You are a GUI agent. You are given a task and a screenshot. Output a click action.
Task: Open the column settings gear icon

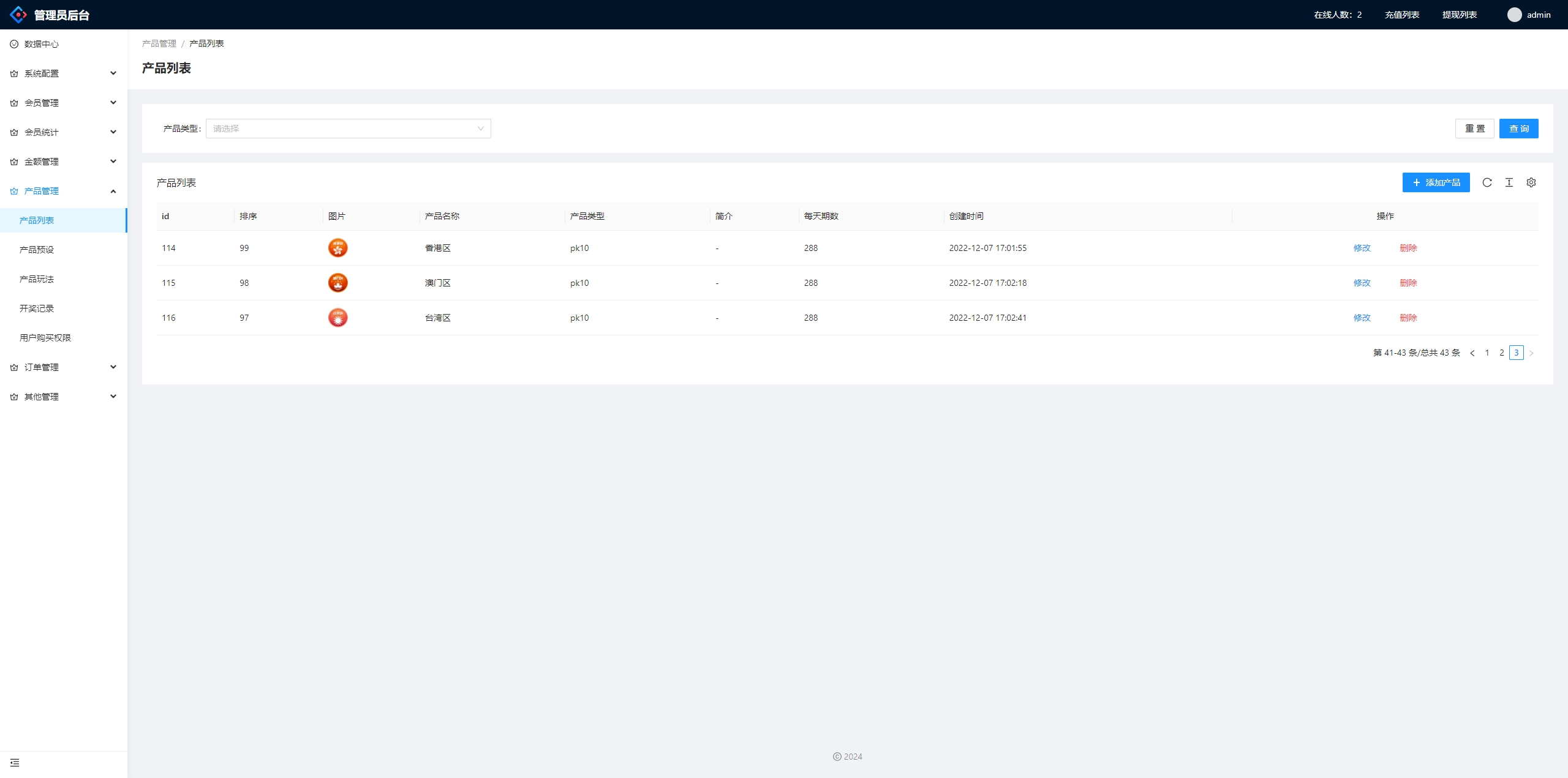pyautogui.click(x=1531, y=182)
